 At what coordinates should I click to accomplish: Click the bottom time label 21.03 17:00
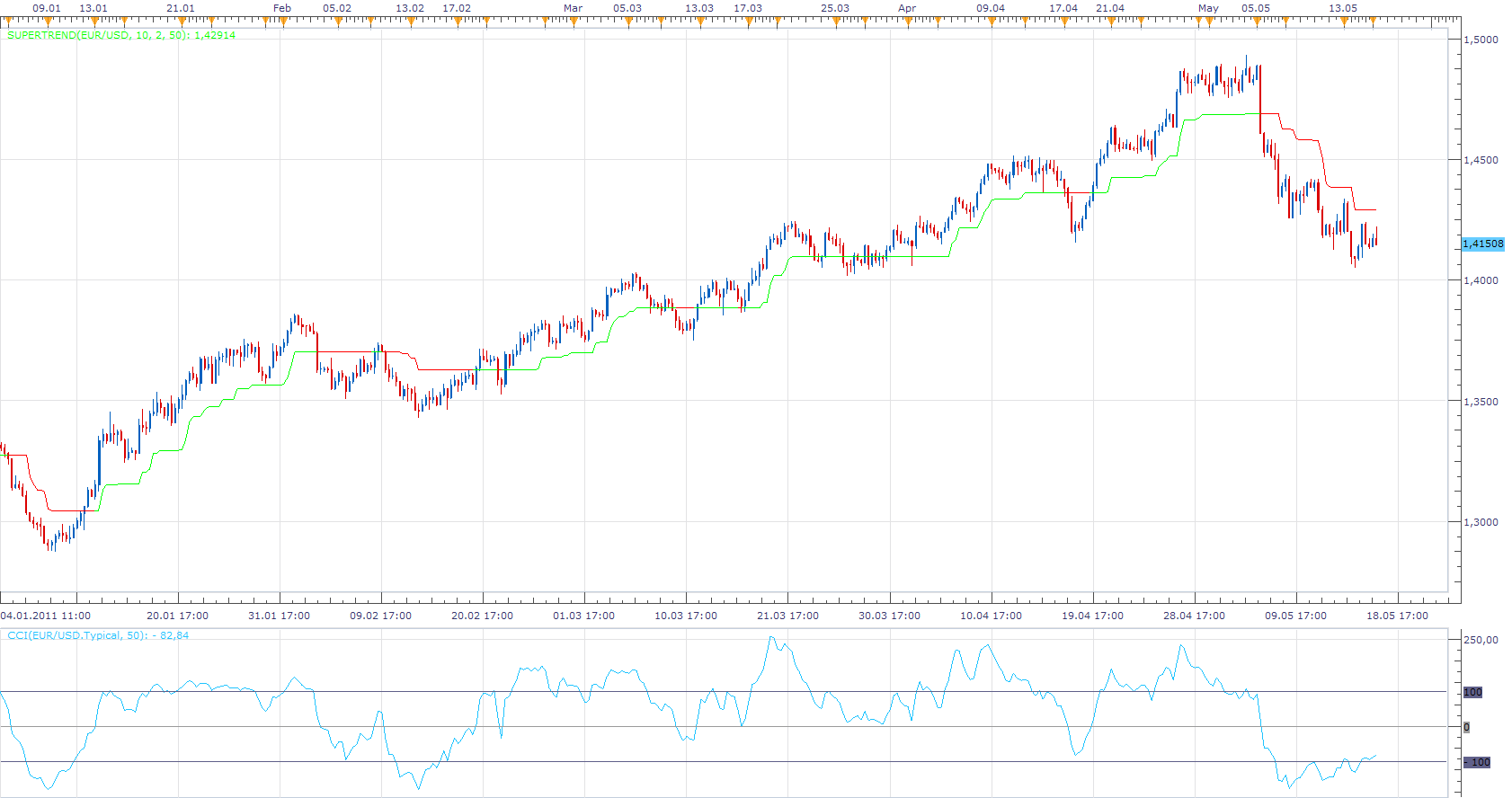coord(788,616)
